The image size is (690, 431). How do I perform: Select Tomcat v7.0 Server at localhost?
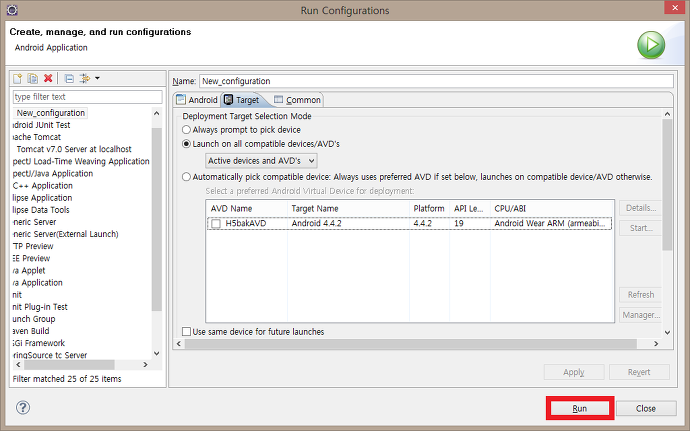74,149
